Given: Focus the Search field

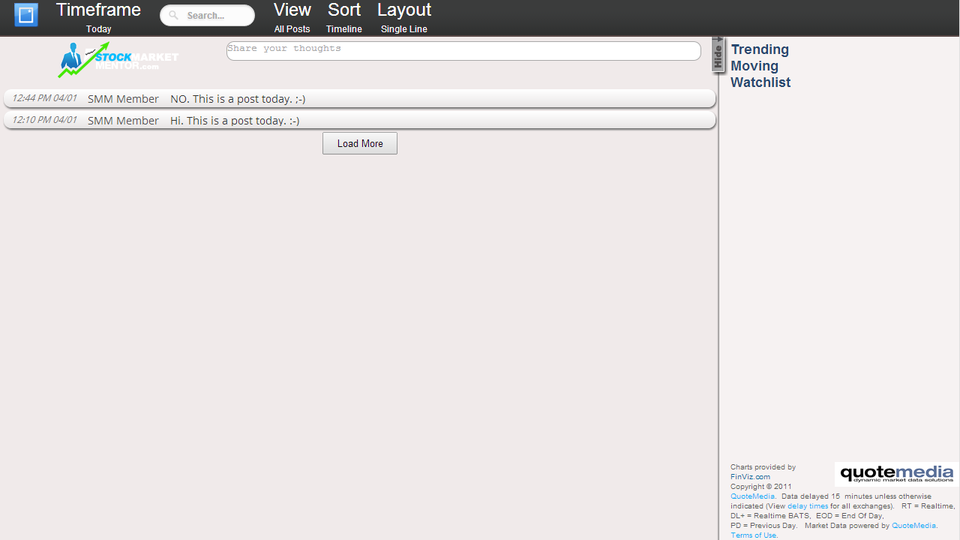Looking at the screenshot, I should coord(215,16).
